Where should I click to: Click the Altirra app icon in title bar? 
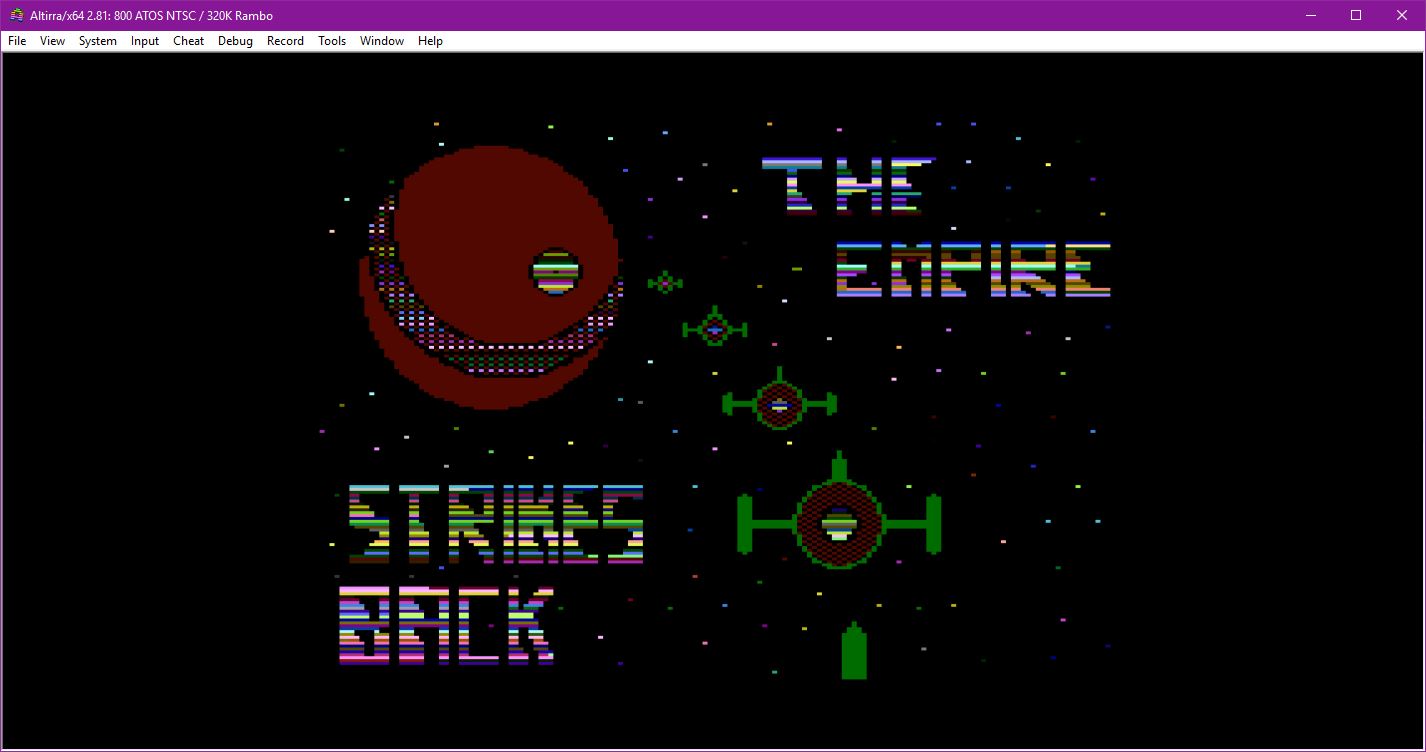(x=16, y=15)
